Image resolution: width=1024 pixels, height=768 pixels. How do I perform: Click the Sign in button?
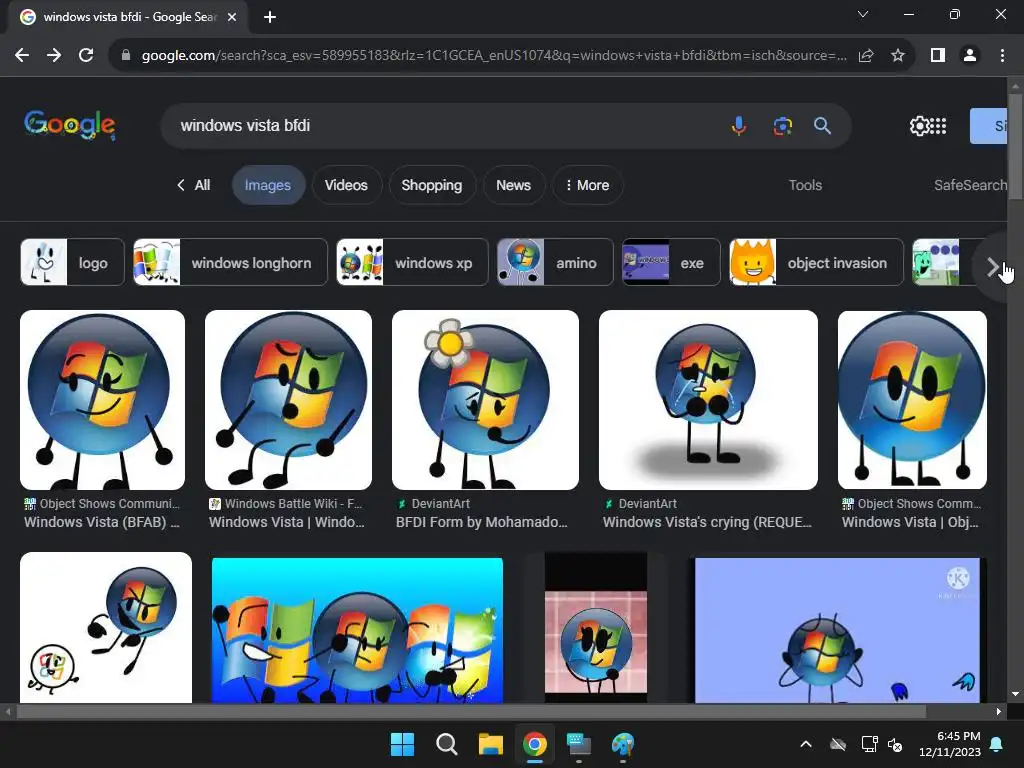click(x=988, y=125)
